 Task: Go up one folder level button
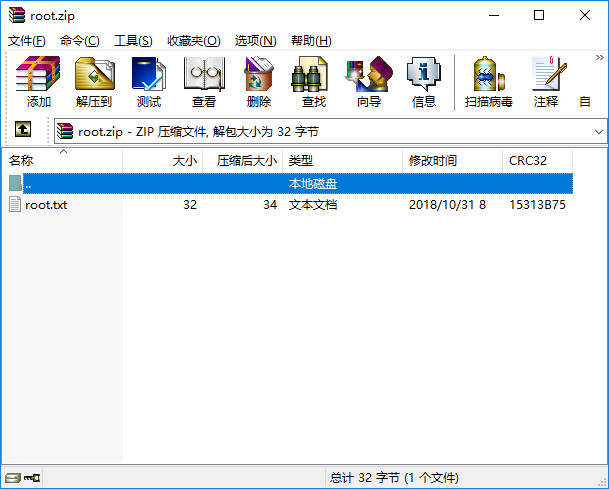coord(23,129)
